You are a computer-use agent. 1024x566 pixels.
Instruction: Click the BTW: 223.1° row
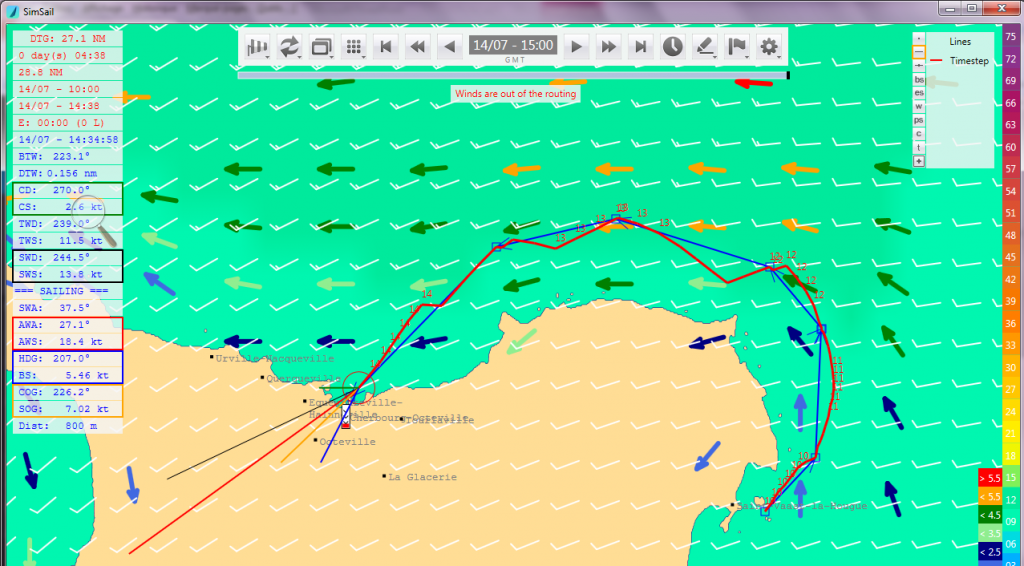coord(68,157)
